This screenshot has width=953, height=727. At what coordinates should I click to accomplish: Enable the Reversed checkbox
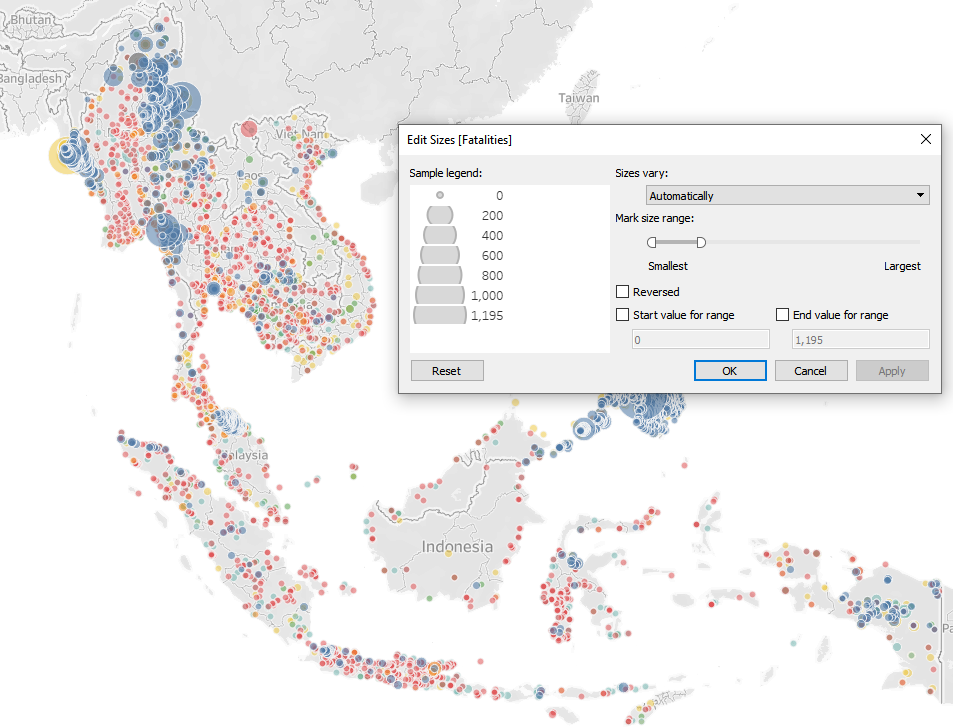tap(623, 292)
